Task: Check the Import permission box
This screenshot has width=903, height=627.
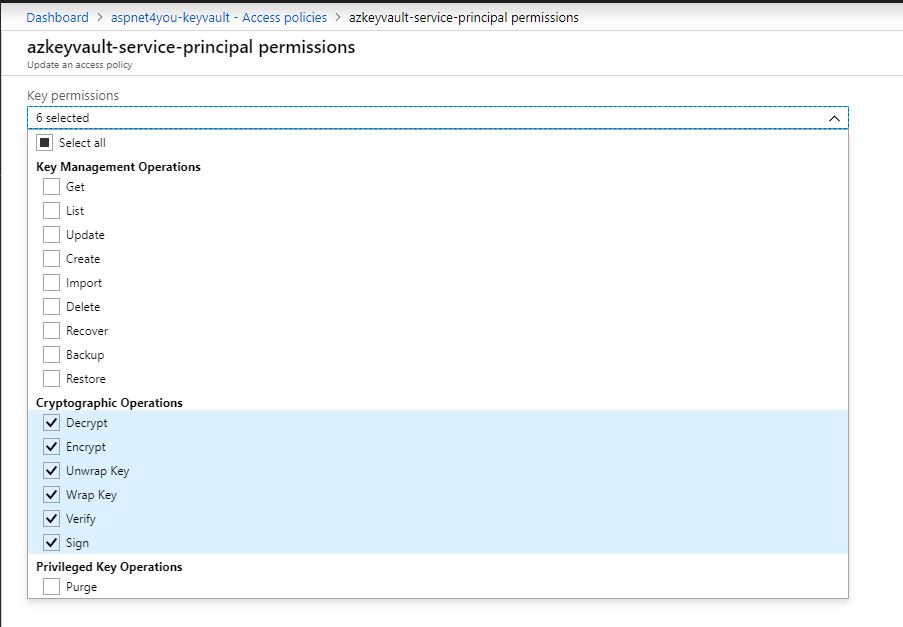Action: [52, 283]
